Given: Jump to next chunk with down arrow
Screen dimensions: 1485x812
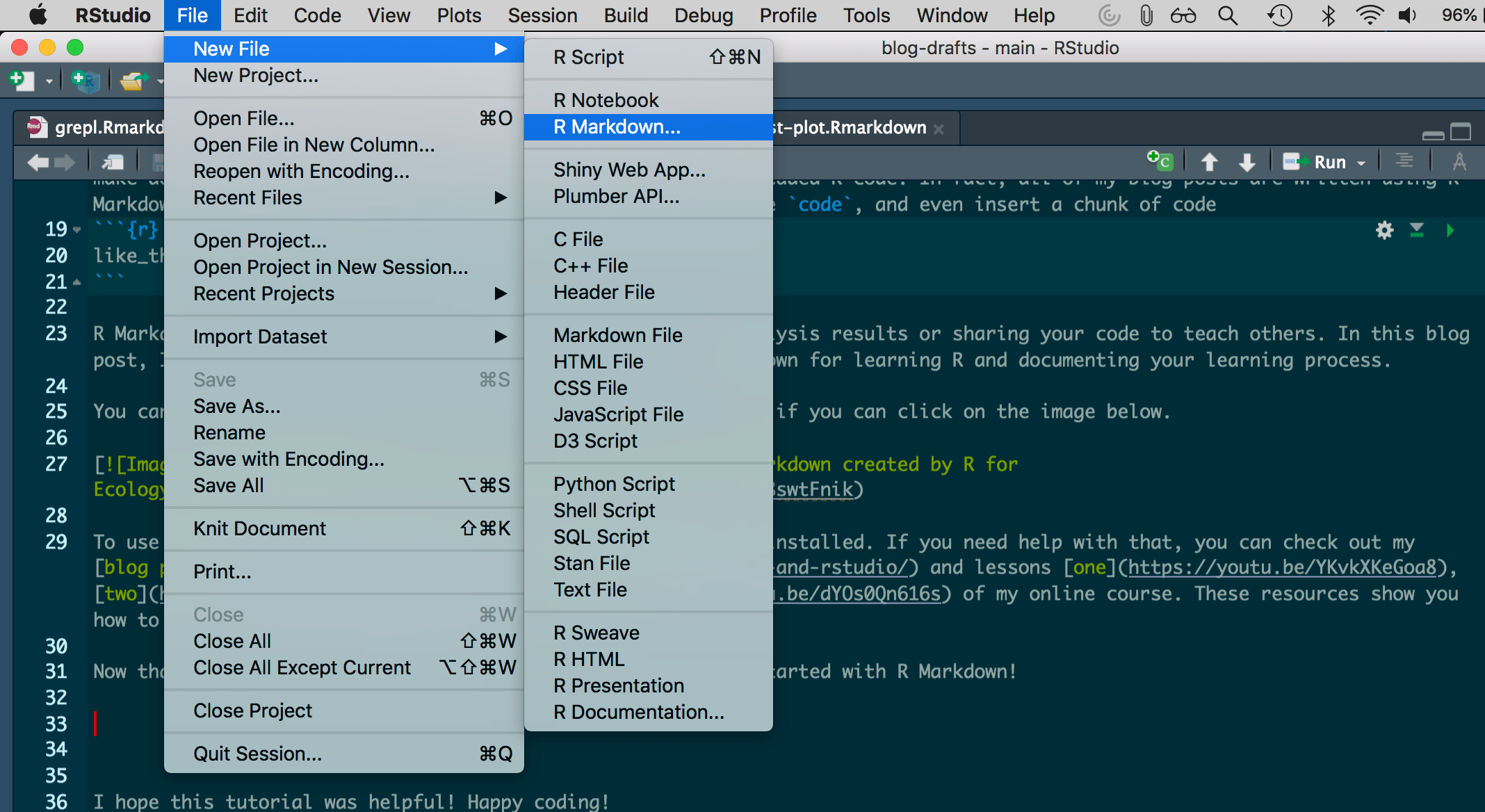Looking at the screenshot, I should (x=1246, y=161).
